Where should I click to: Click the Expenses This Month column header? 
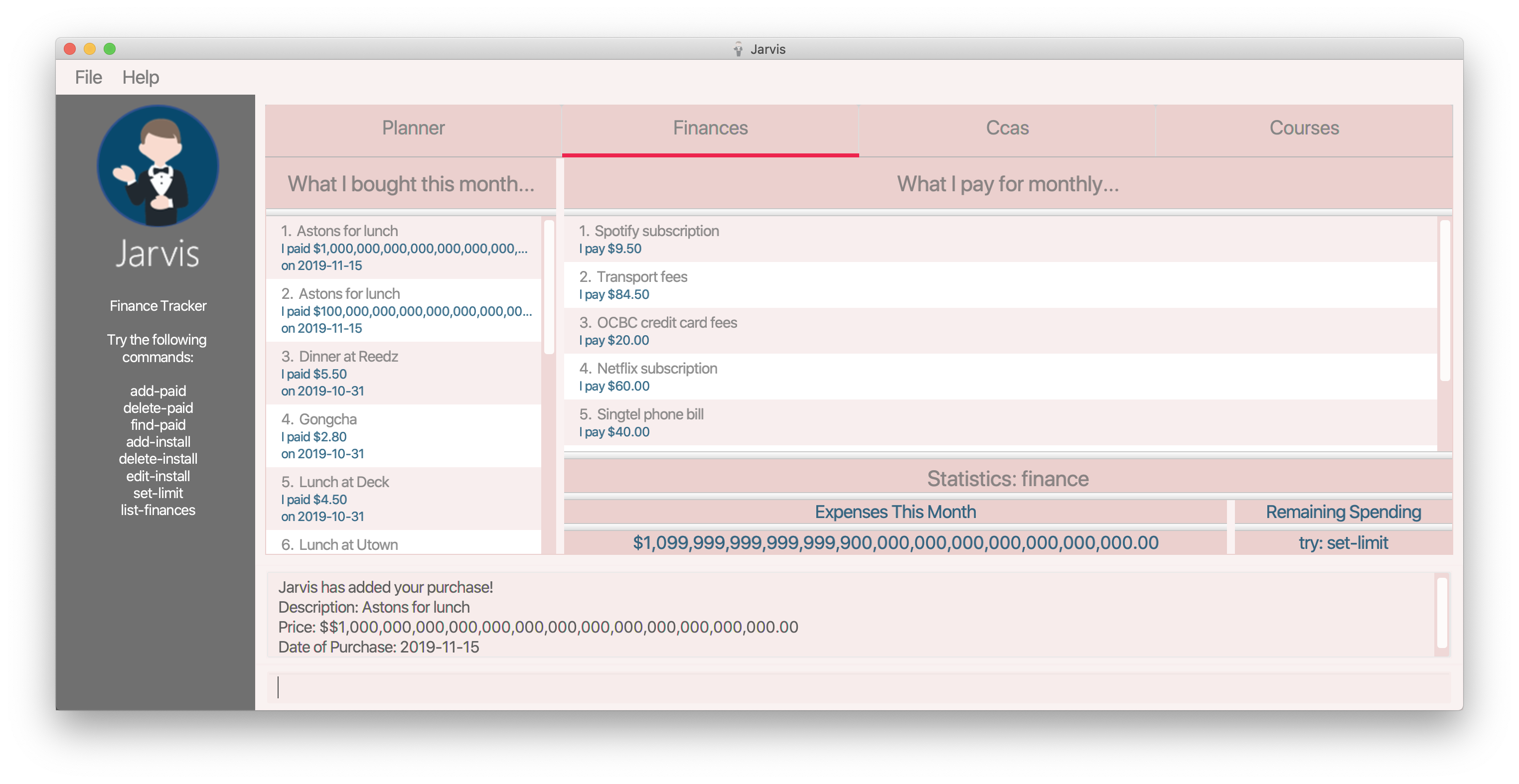pyautogui.click(x=895, y=511)
